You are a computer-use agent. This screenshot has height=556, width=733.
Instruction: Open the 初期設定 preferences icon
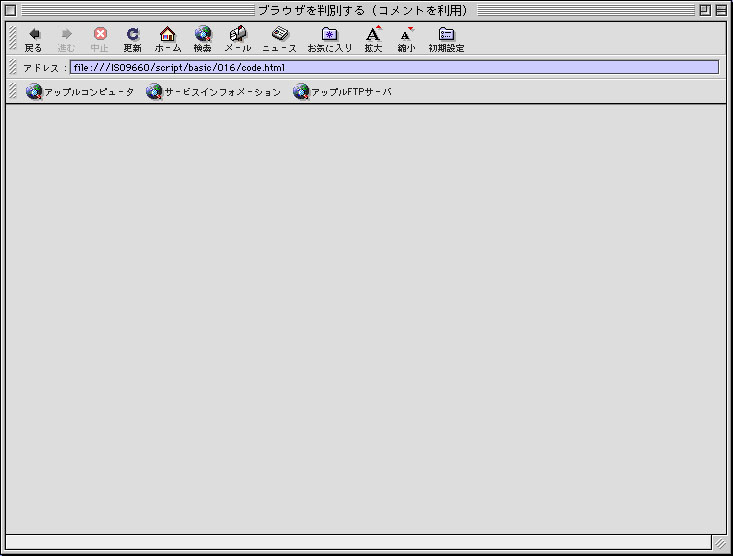[446, 39]
